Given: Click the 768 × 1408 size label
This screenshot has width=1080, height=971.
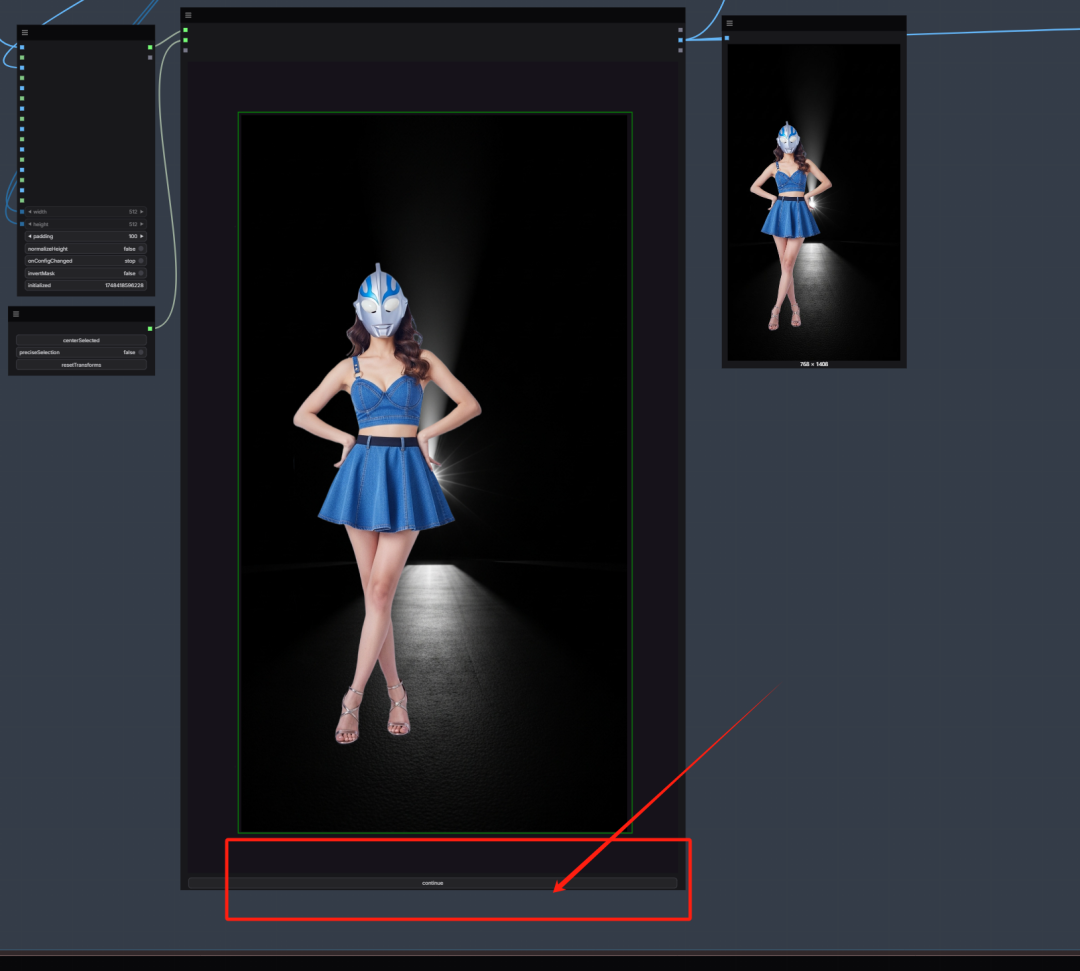Looking at the screenshot, I should click(x=813, y=364).
